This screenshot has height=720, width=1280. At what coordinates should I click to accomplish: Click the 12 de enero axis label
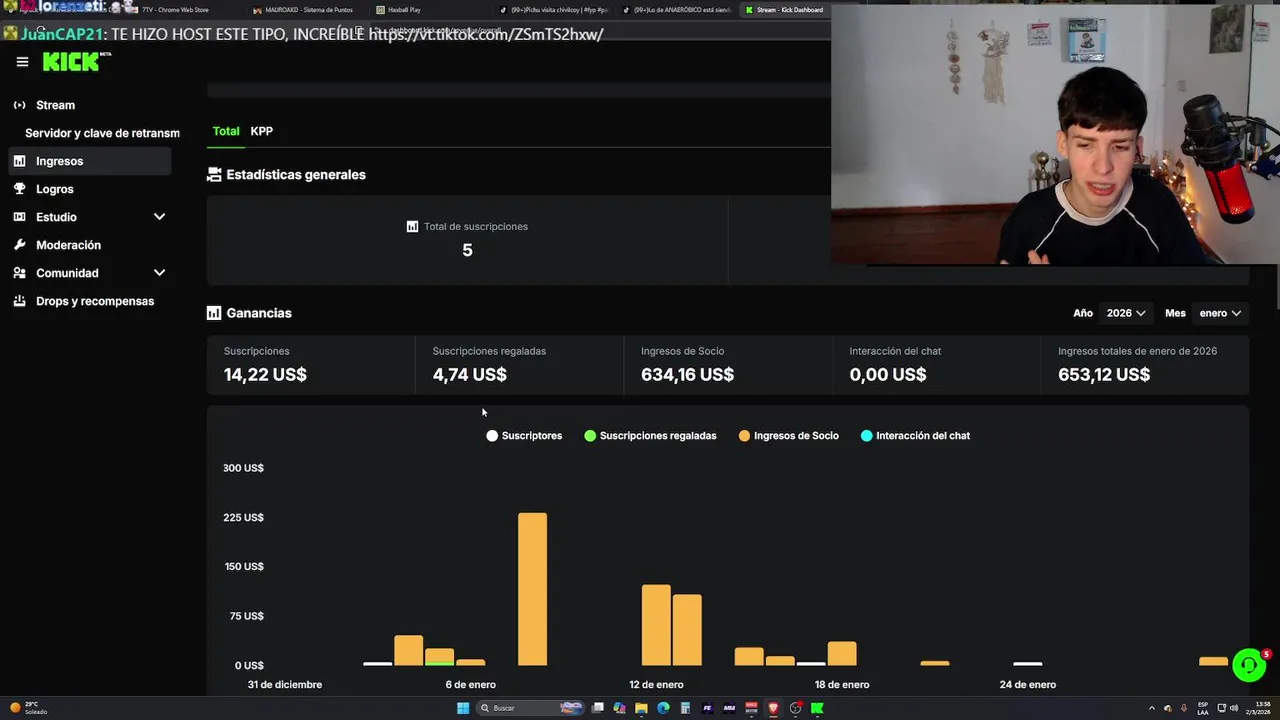click(656, 685)
